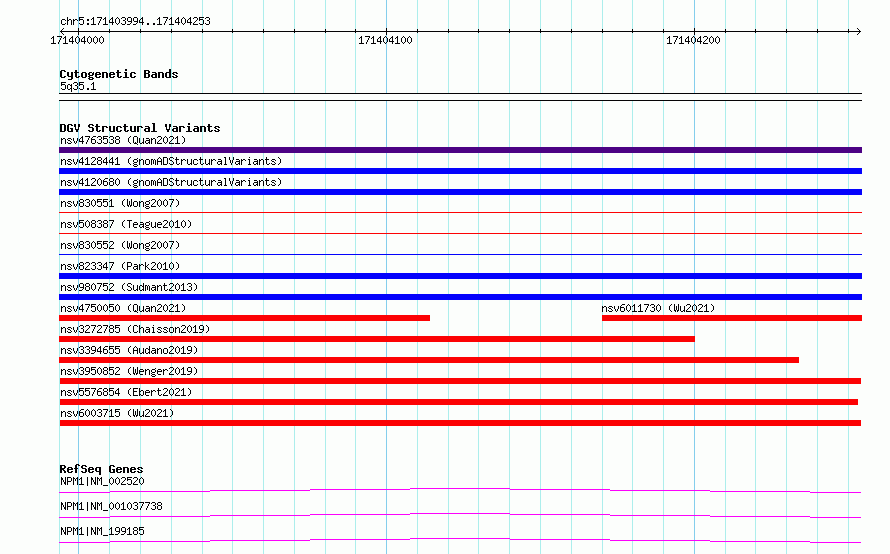Screen dimensions: 890x554
Task: Select the Cytogenetic Bands track title
Action: pos(119,74)
